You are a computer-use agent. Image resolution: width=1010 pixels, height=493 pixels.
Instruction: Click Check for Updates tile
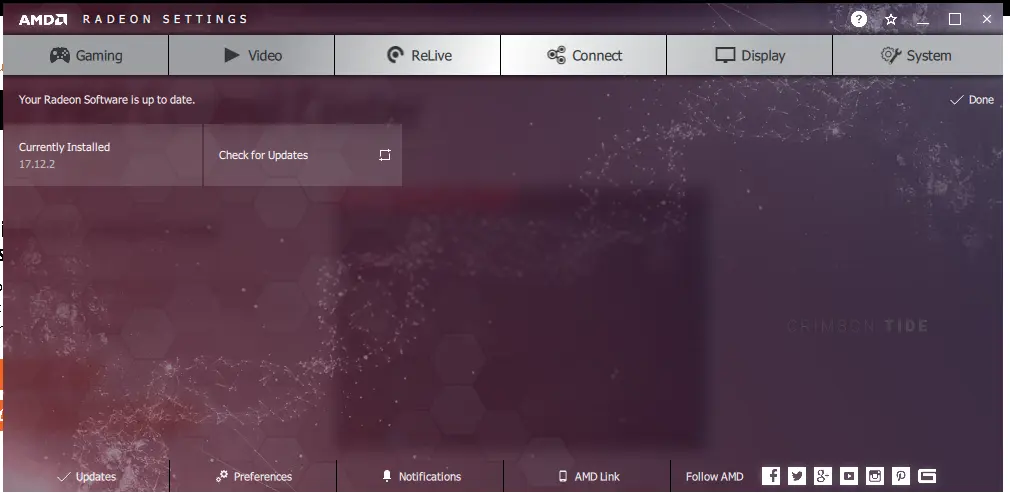tap(303, 155)
